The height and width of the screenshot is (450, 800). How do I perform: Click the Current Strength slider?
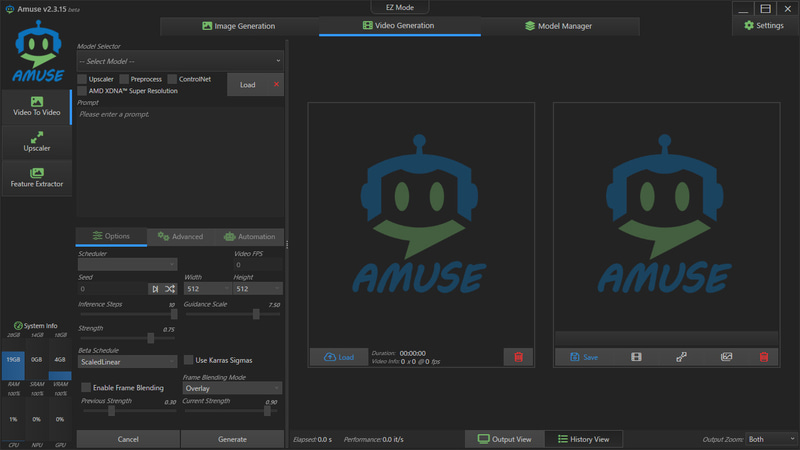231,411
